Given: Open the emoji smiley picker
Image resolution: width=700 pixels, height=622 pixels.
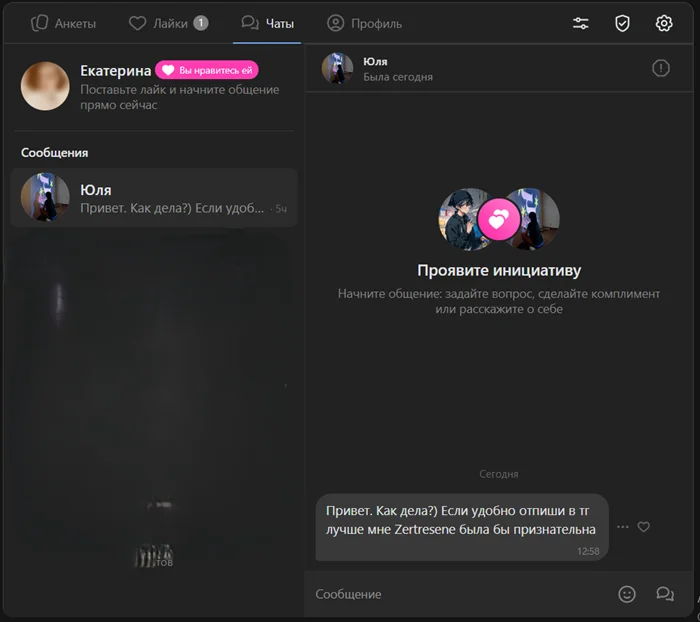Looking at the screenshot, I should click(627, 594).
